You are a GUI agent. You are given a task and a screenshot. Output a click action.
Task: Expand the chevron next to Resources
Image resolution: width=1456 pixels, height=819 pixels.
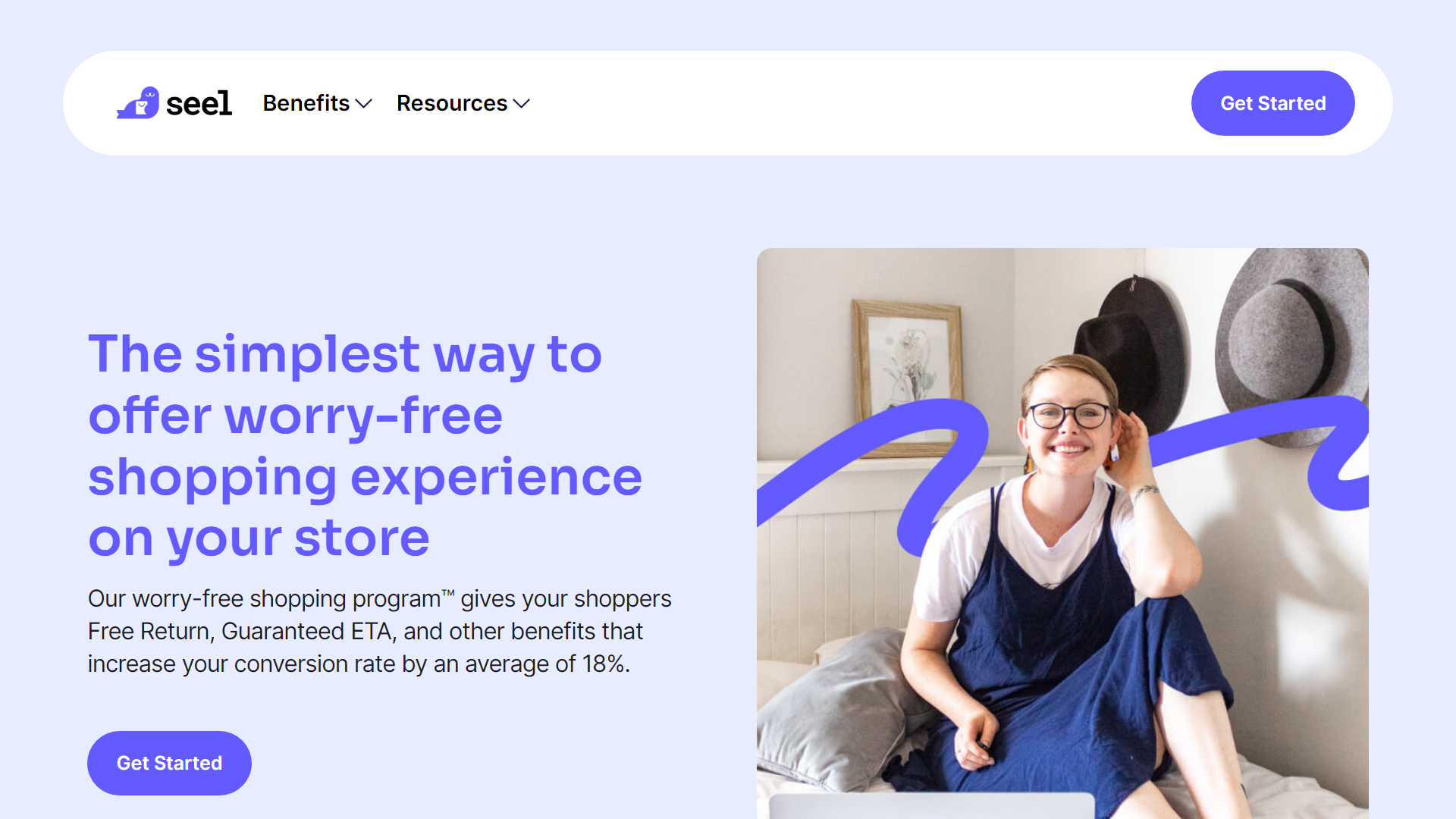click(522, 104)
